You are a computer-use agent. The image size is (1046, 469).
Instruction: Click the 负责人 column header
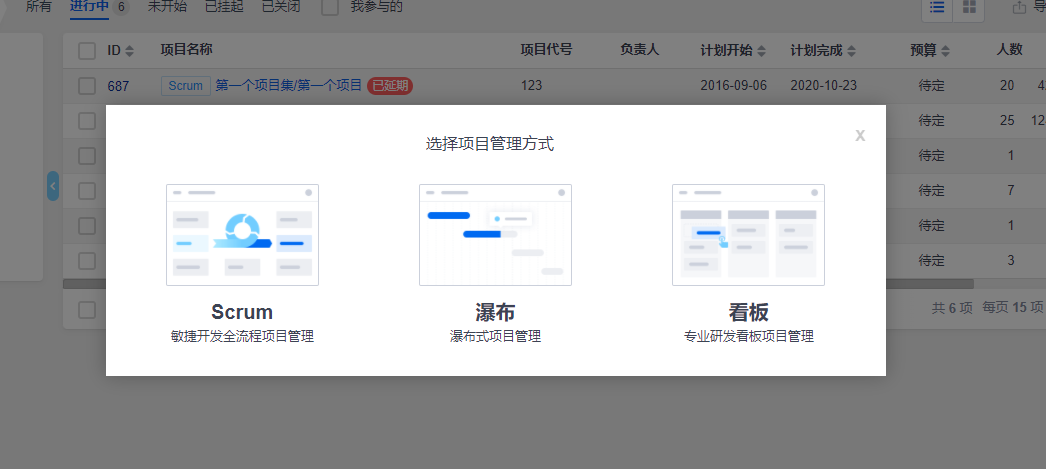[x=640, y=50]
